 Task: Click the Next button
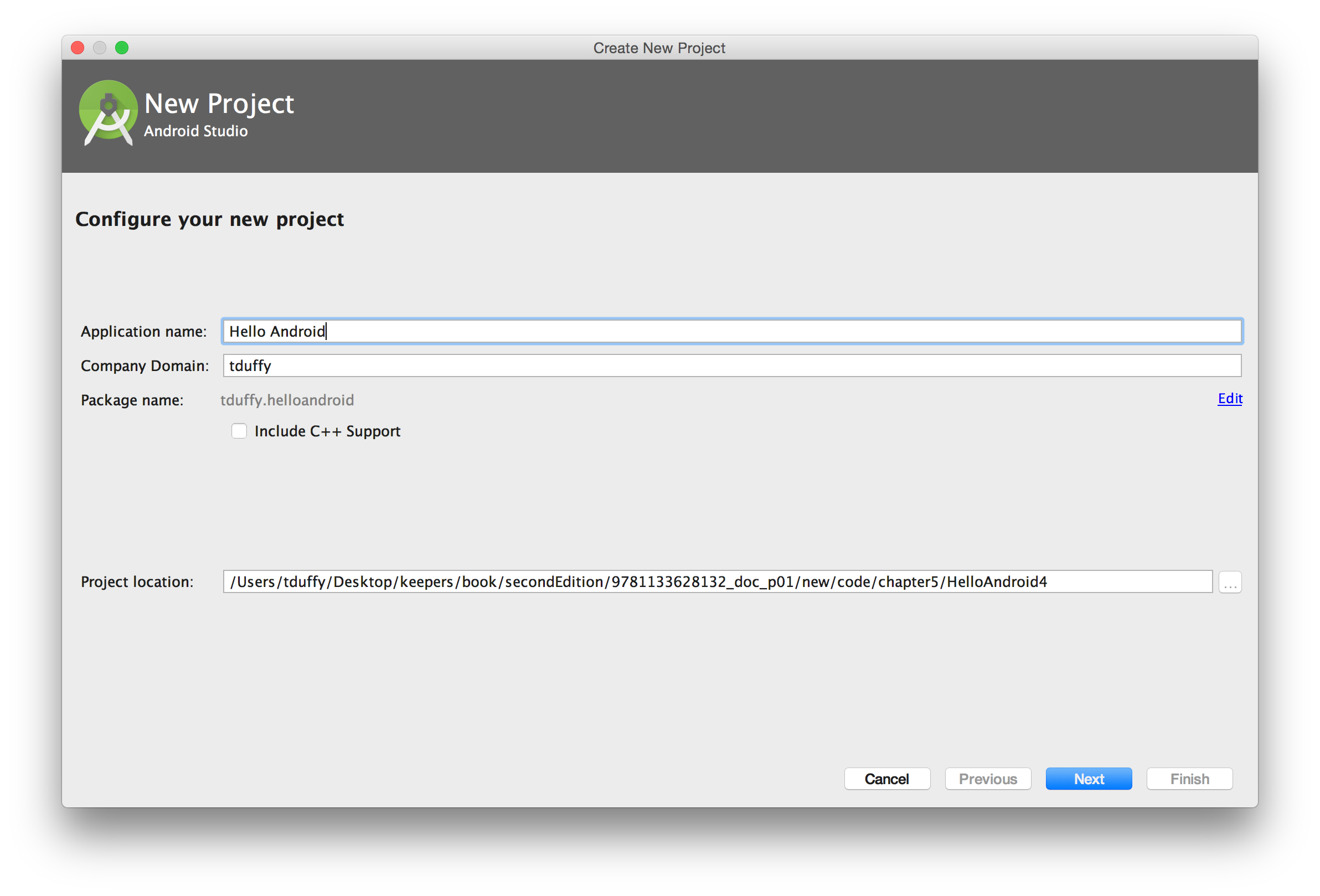(x=1088, y=779)
